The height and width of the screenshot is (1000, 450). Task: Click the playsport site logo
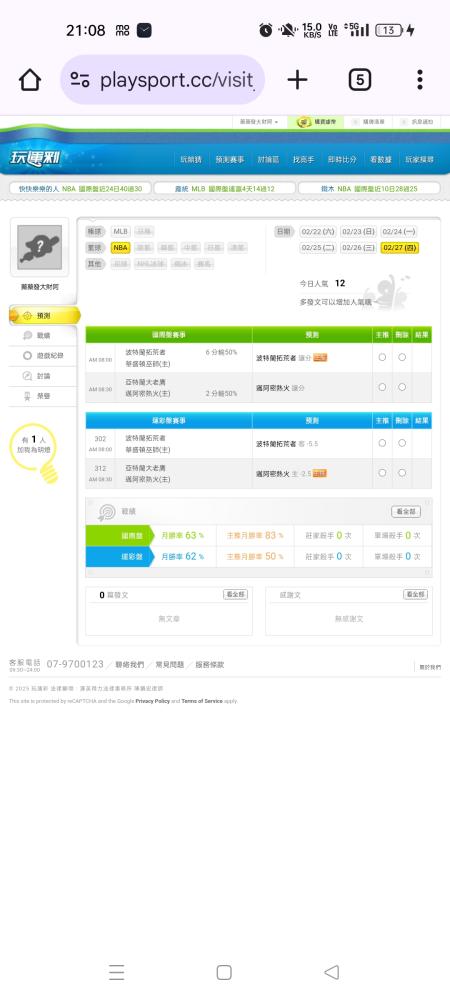(35, 158)
